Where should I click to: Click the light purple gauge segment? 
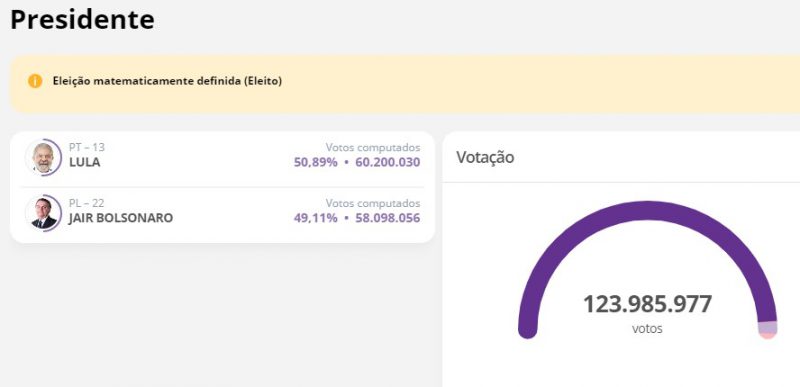[768, 327]
